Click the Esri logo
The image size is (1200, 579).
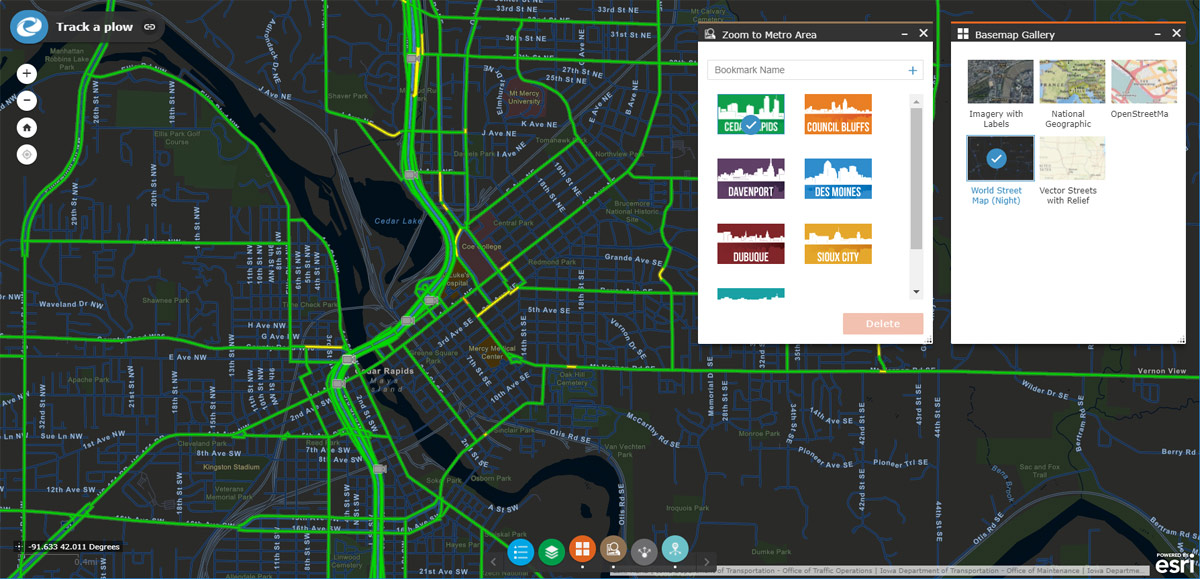click(1174, 563)
